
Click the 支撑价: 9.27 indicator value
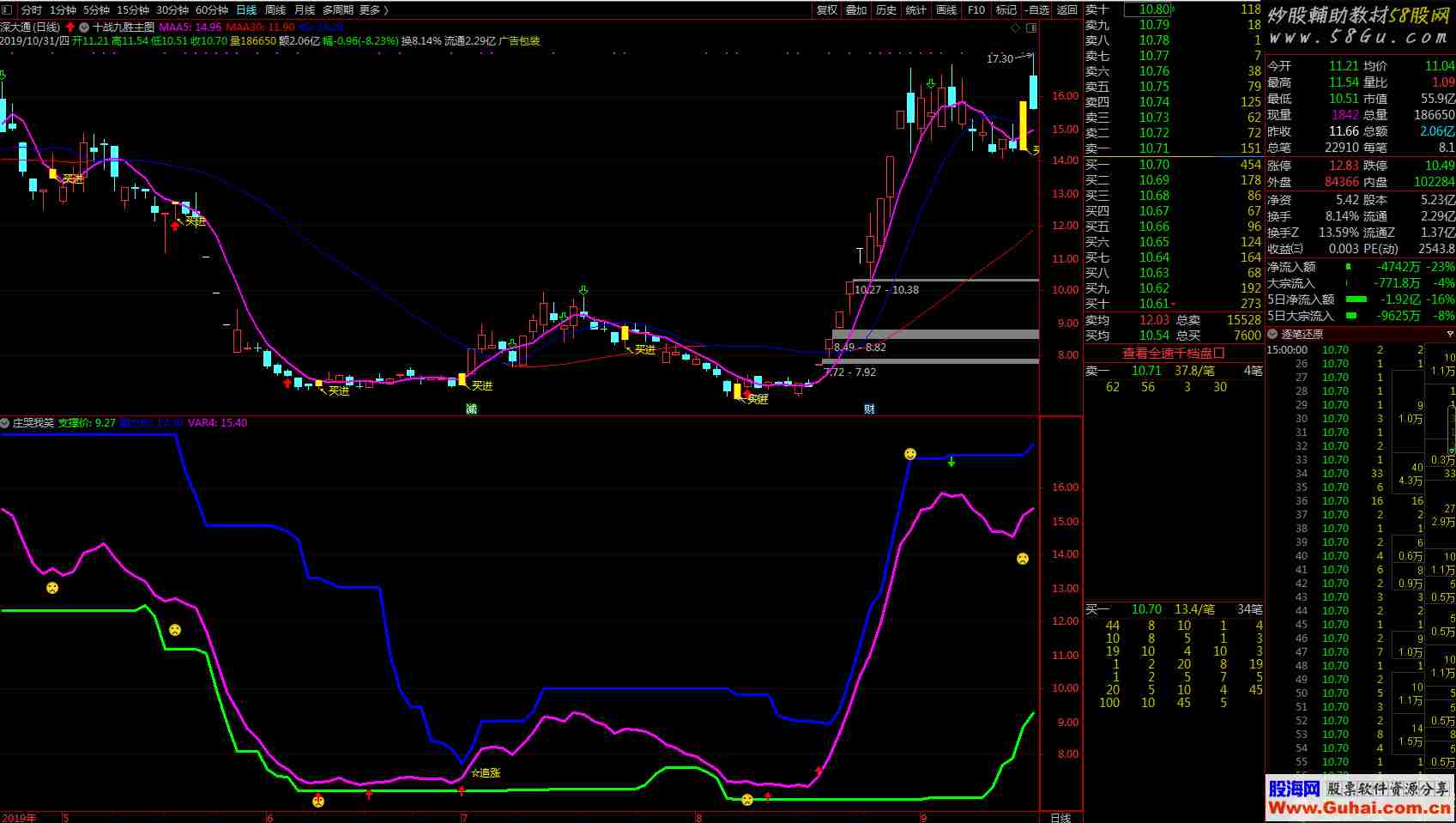click(x=87, y=423)
